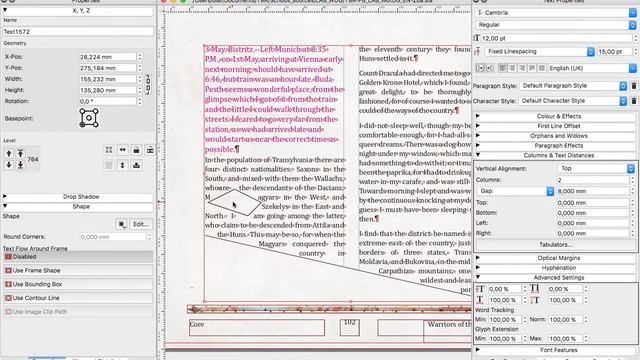Set text to forced justified
Image resolution: width=640 pixels, height=360 pixels.
pos(542,68)
